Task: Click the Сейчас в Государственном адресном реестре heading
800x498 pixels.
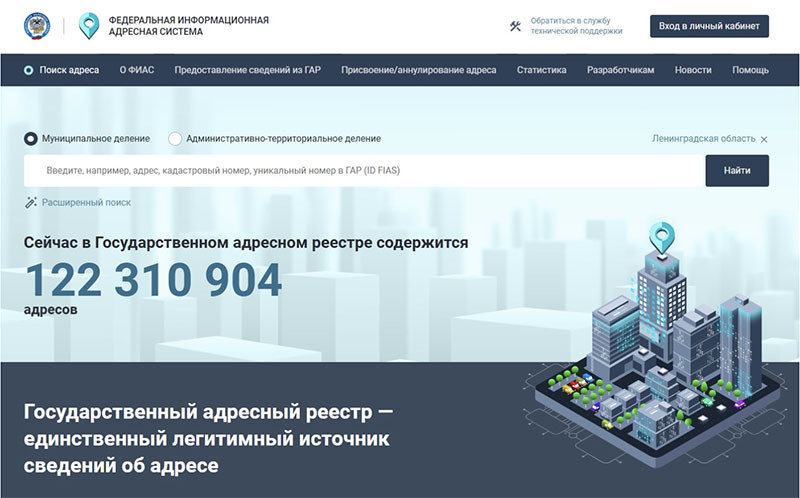Action: 246,242
